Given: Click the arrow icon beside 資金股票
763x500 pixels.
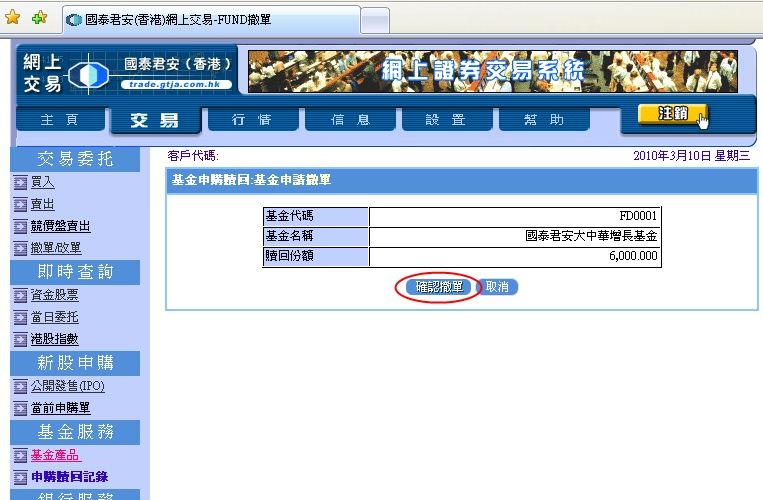Looking at the screenshot, I should click(x=20, y=296).
